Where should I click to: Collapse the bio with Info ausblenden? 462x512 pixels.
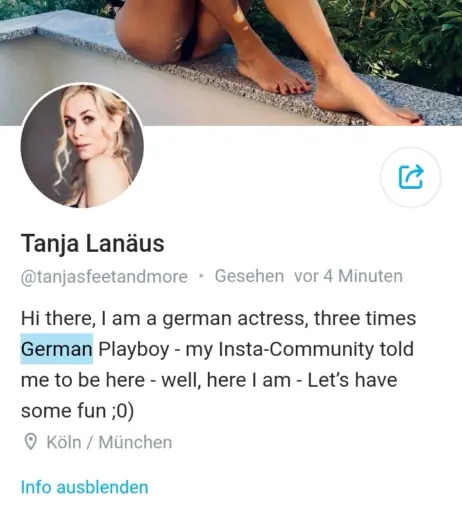(x=84, y=487)
